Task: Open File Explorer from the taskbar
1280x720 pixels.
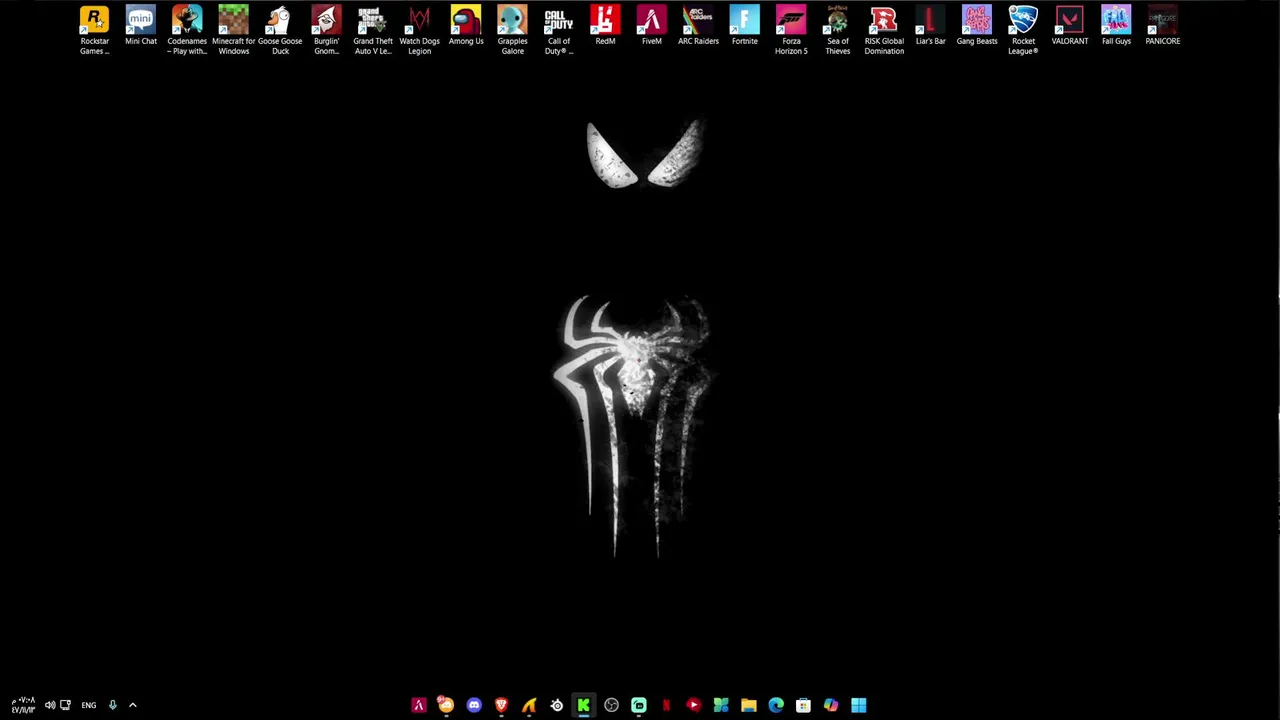Action: [x=748, y=705]
